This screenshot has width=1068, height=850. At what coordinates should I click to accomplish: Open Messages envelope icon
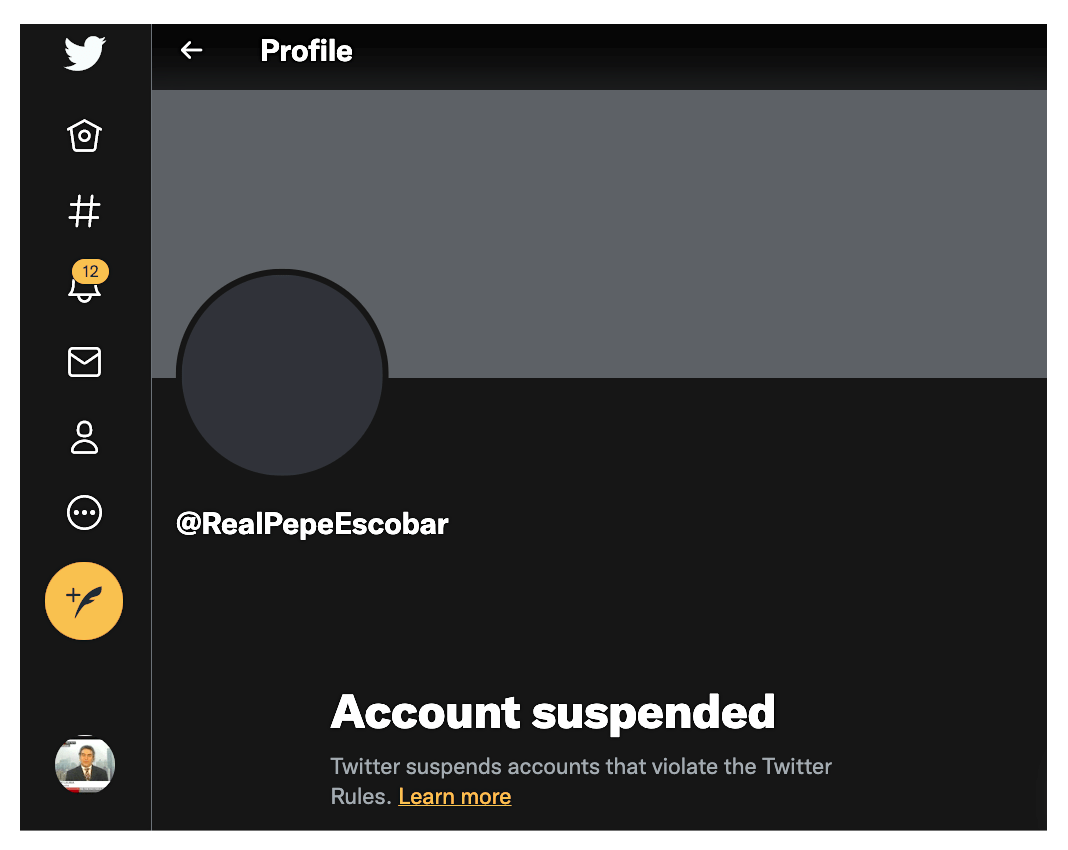point(84,362)
